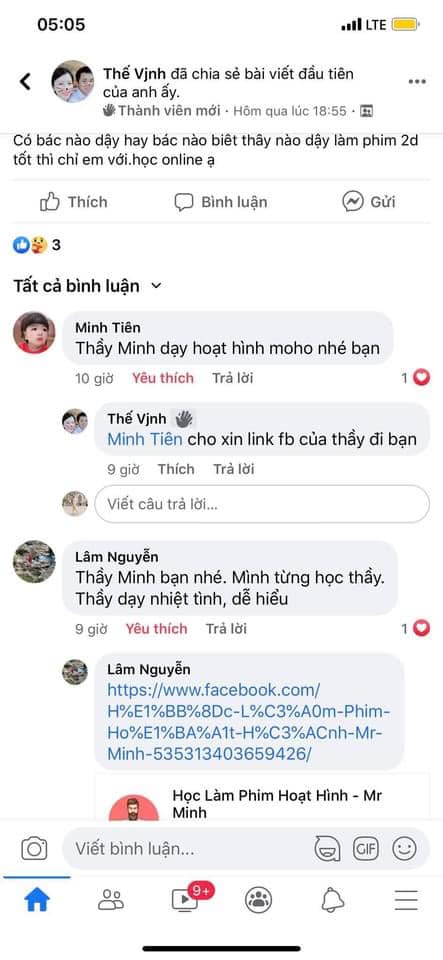Toggle Yêu thích on Minh Tiên's comment

(x=163, y=378)
